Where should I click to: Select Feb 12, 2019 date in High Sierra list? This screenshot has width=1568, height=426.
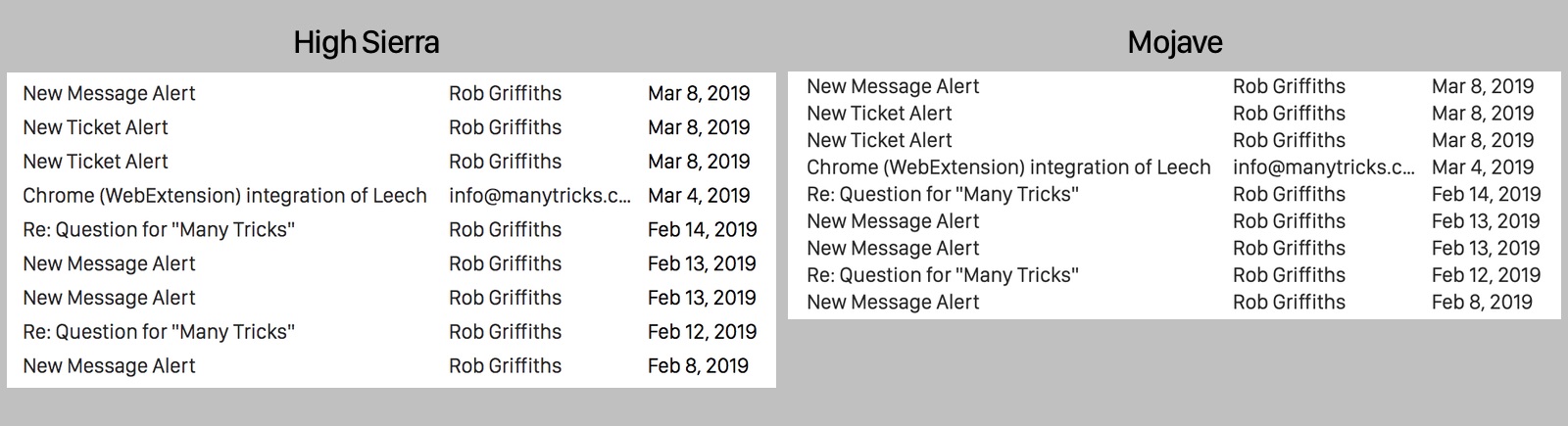coord(703,332)
